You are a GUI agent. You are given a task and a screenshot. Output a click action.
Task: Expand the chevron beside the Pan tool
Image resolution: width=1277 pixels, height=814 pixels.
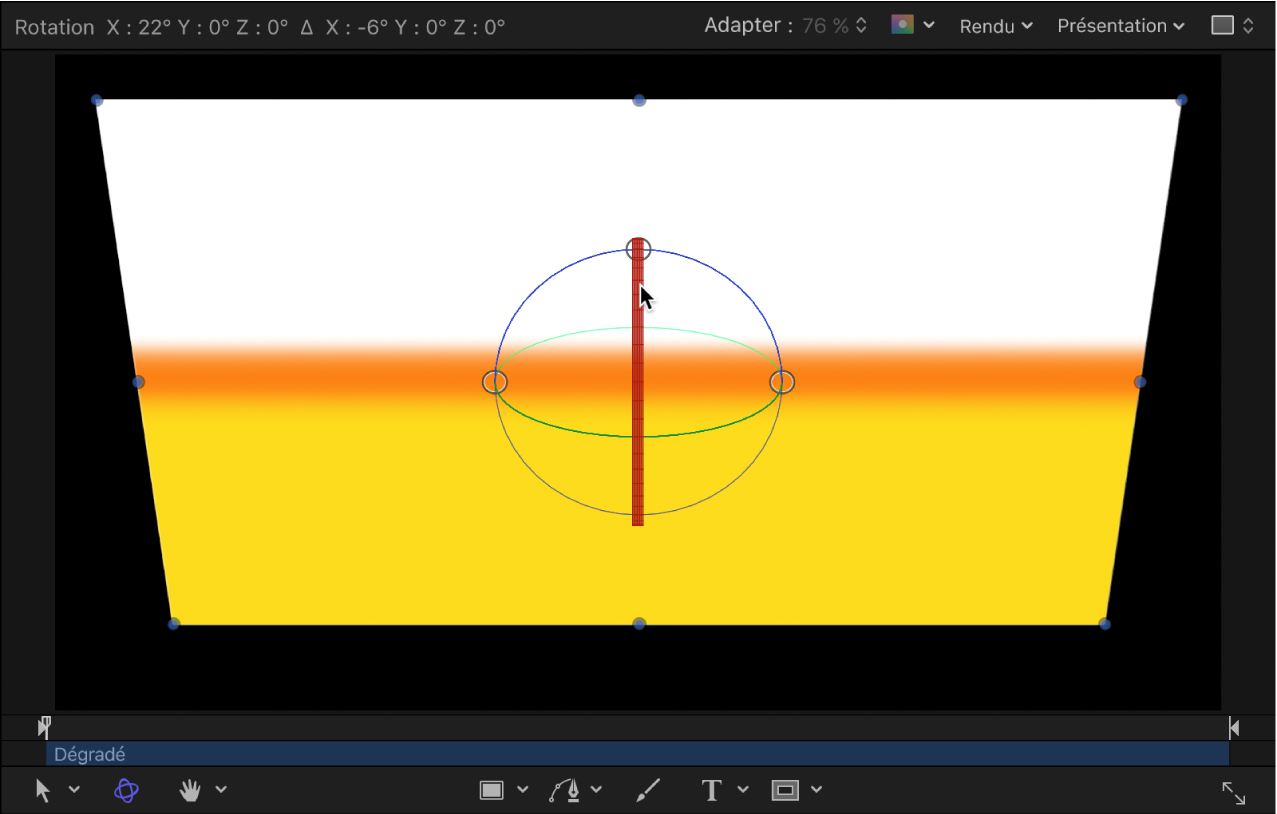point(221,790)
